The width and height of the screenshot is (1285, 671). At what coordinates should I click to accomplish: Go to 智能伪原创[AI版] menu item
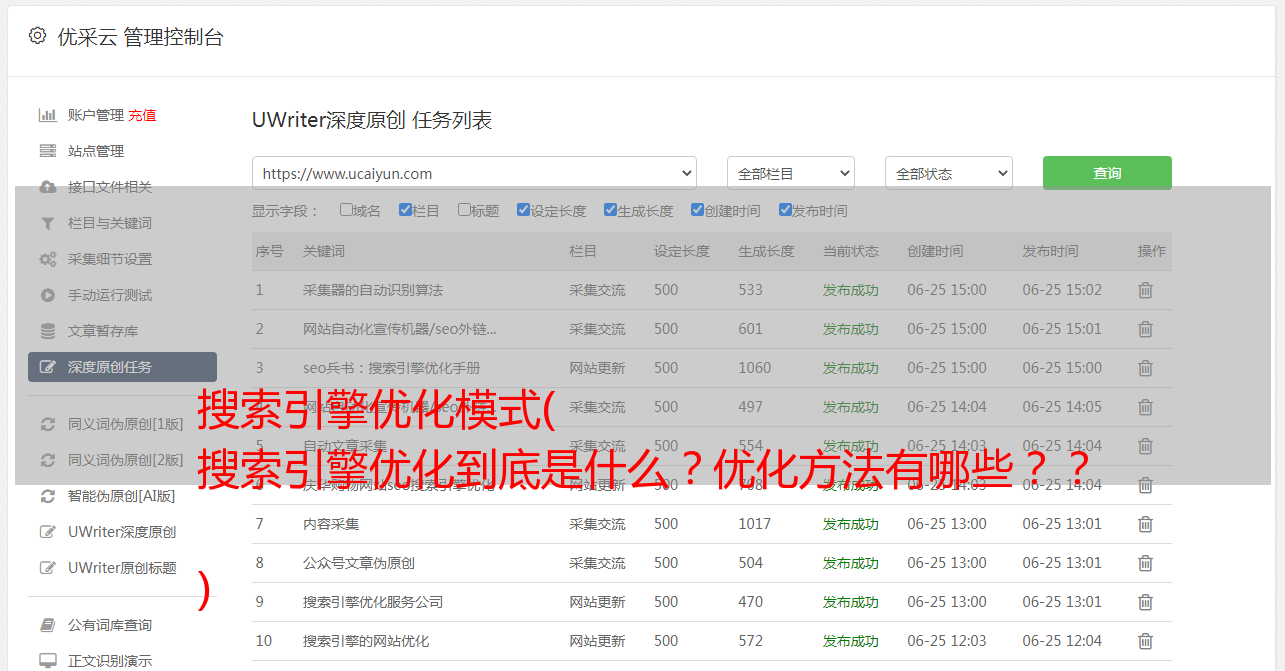tap(121, 496)
